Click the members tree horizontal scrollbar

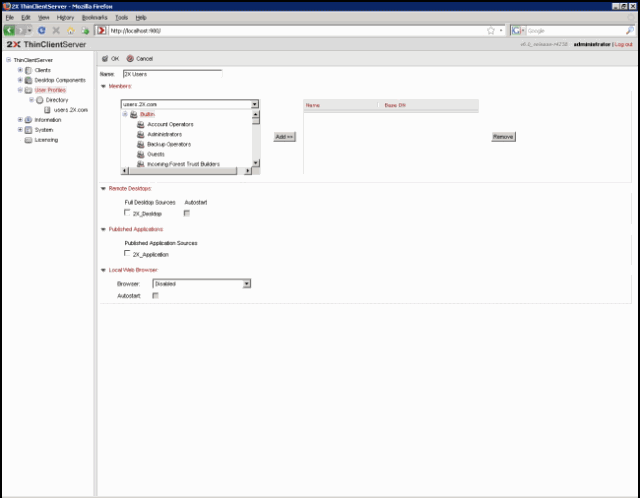click(183, 171)
